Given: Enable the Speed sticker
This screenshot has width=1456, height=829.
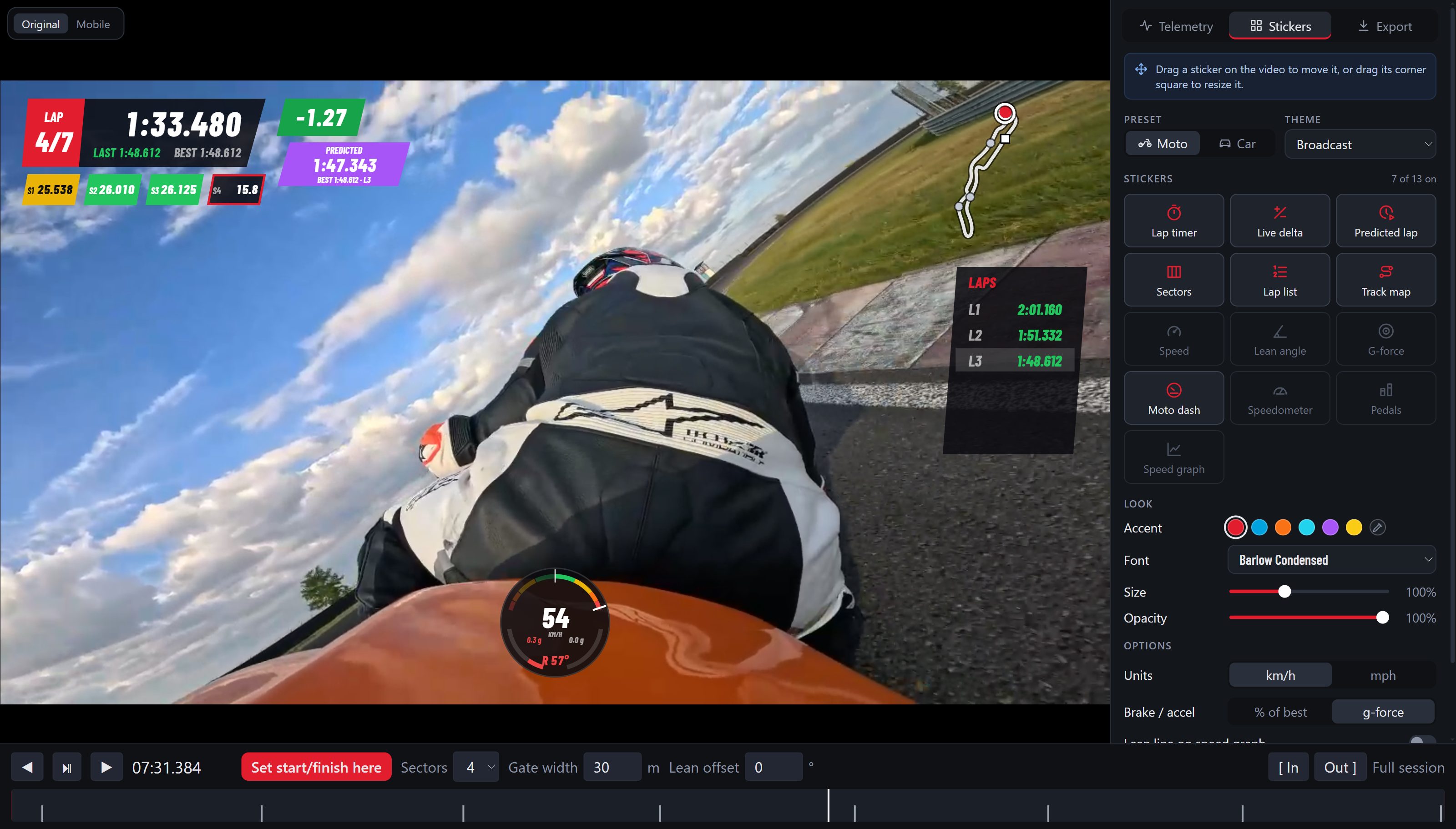Looking at the screenshot, I should (1173, 339).
